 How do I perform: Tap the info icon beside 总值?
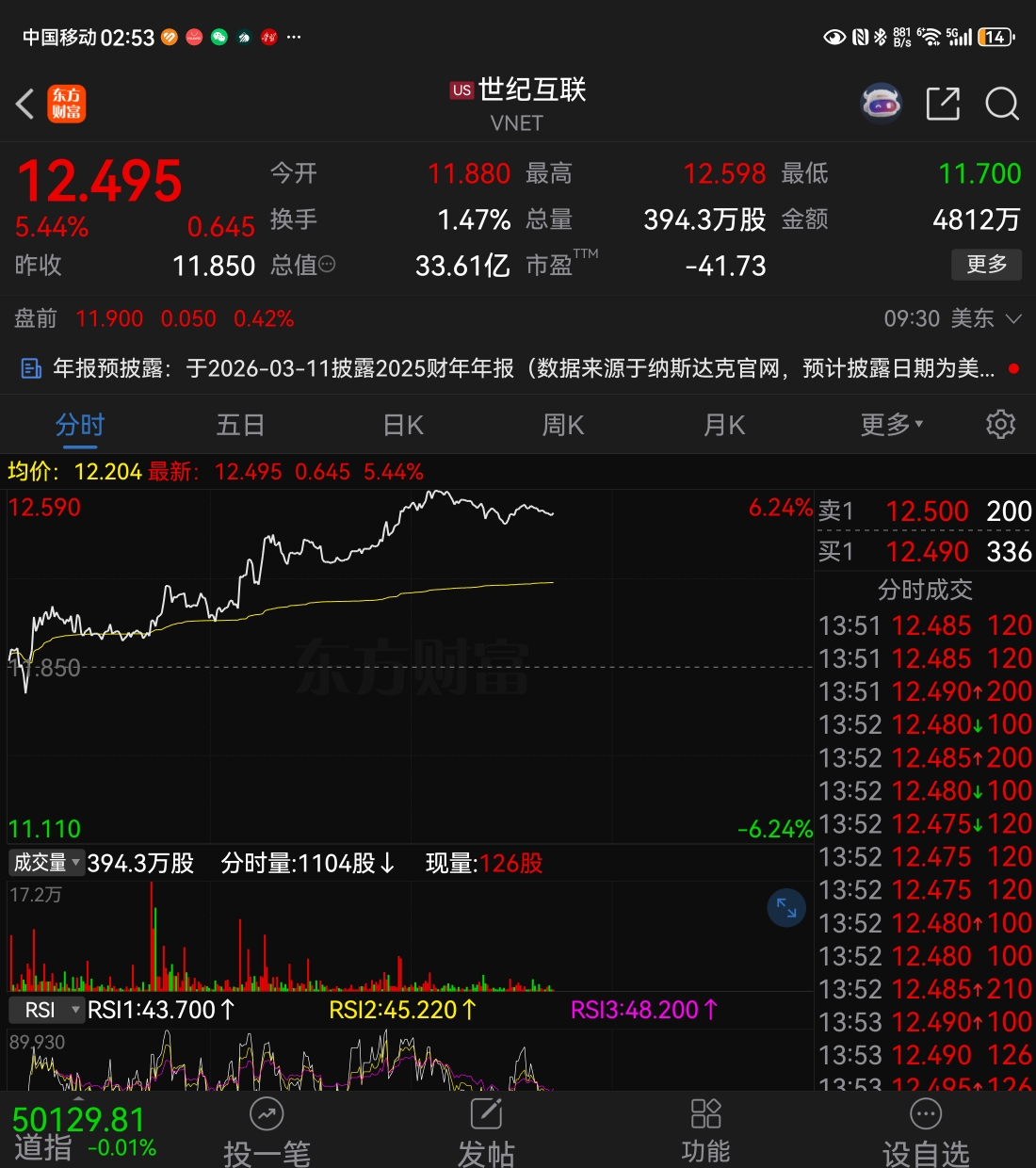(328, 266)
